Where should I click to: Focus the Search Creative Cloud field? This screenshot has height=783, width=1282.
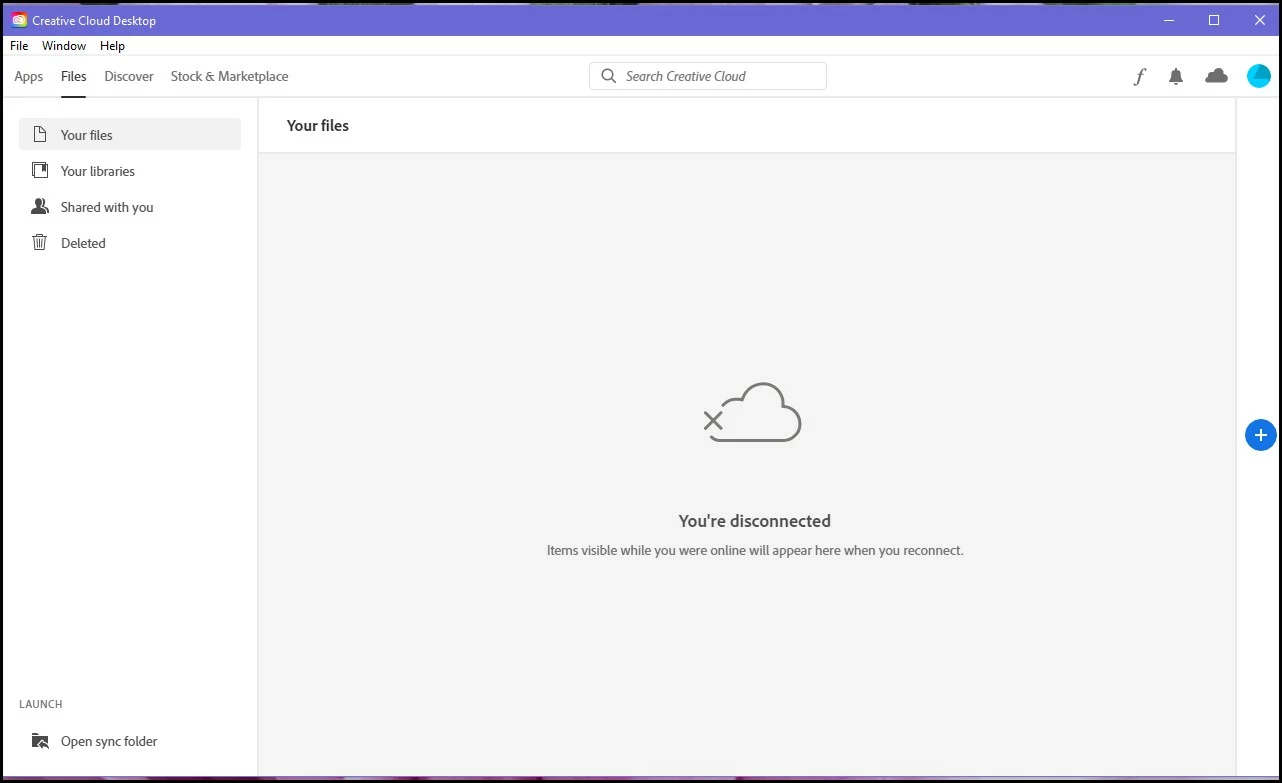[708, 76]
